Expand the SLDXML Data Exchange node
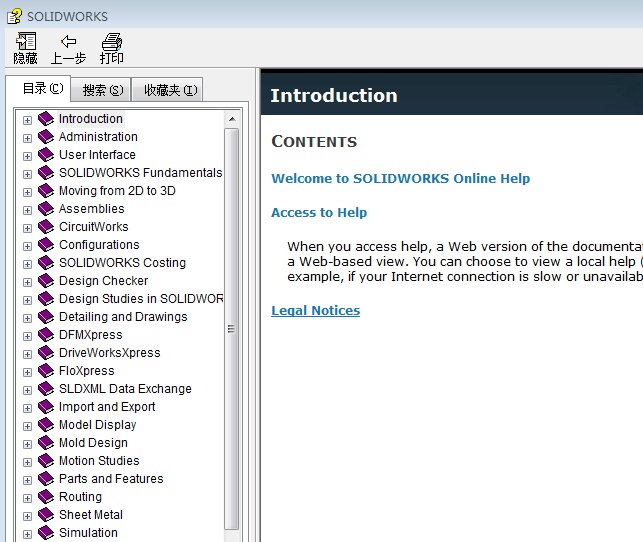643x542 pixels. pyautogui.click(x=27, y=391)
